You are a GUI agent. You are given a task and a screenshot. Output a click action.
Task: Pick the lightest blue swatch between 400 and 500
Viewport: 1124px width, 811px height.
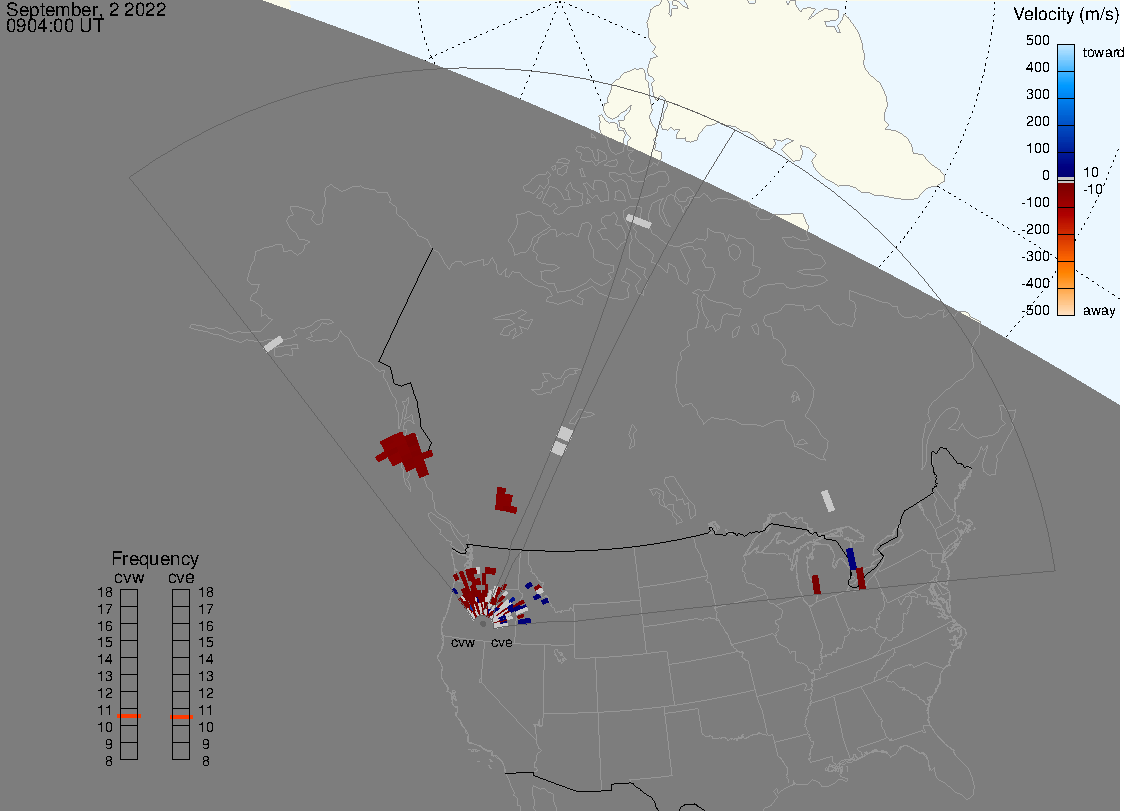coord(1066,58)
